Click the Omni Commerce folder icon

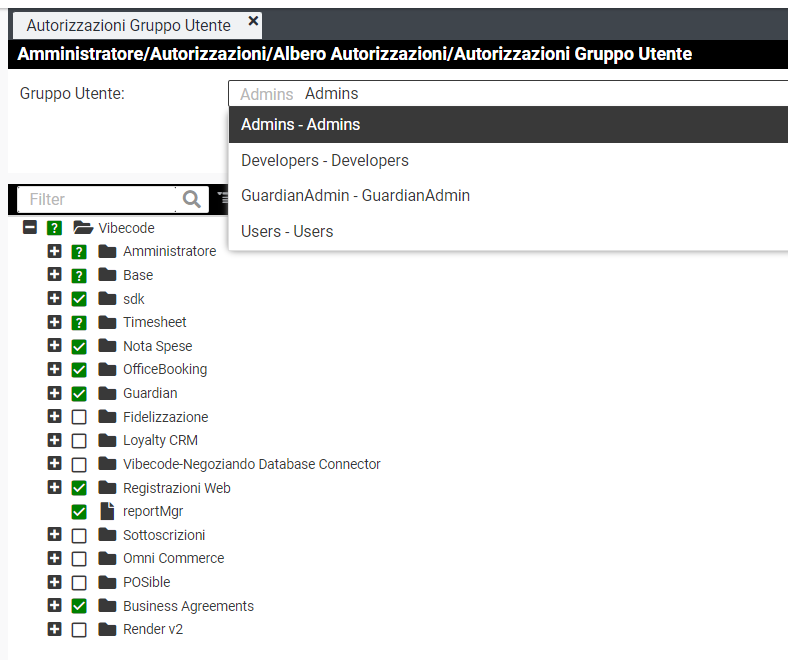click(107, 558)
